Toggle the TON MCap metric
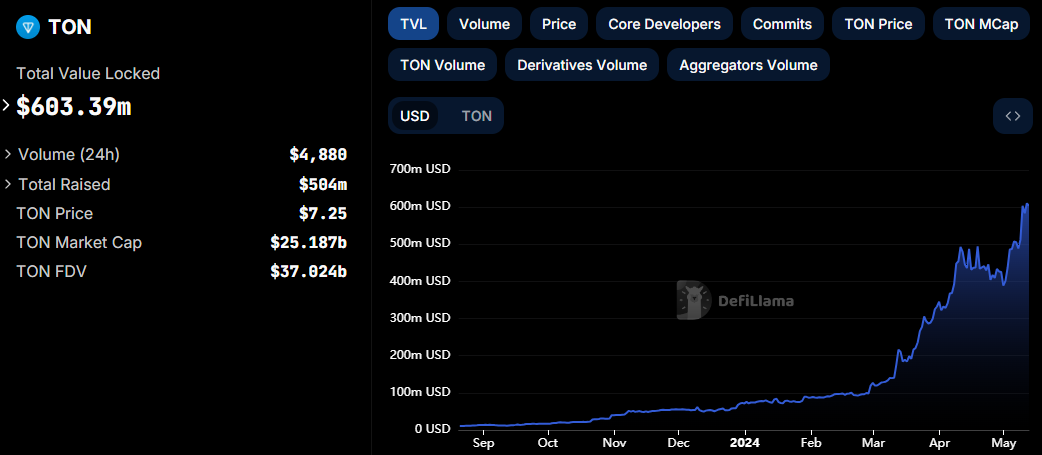The width and height of the screenshot is (1042, 455). 982,24
